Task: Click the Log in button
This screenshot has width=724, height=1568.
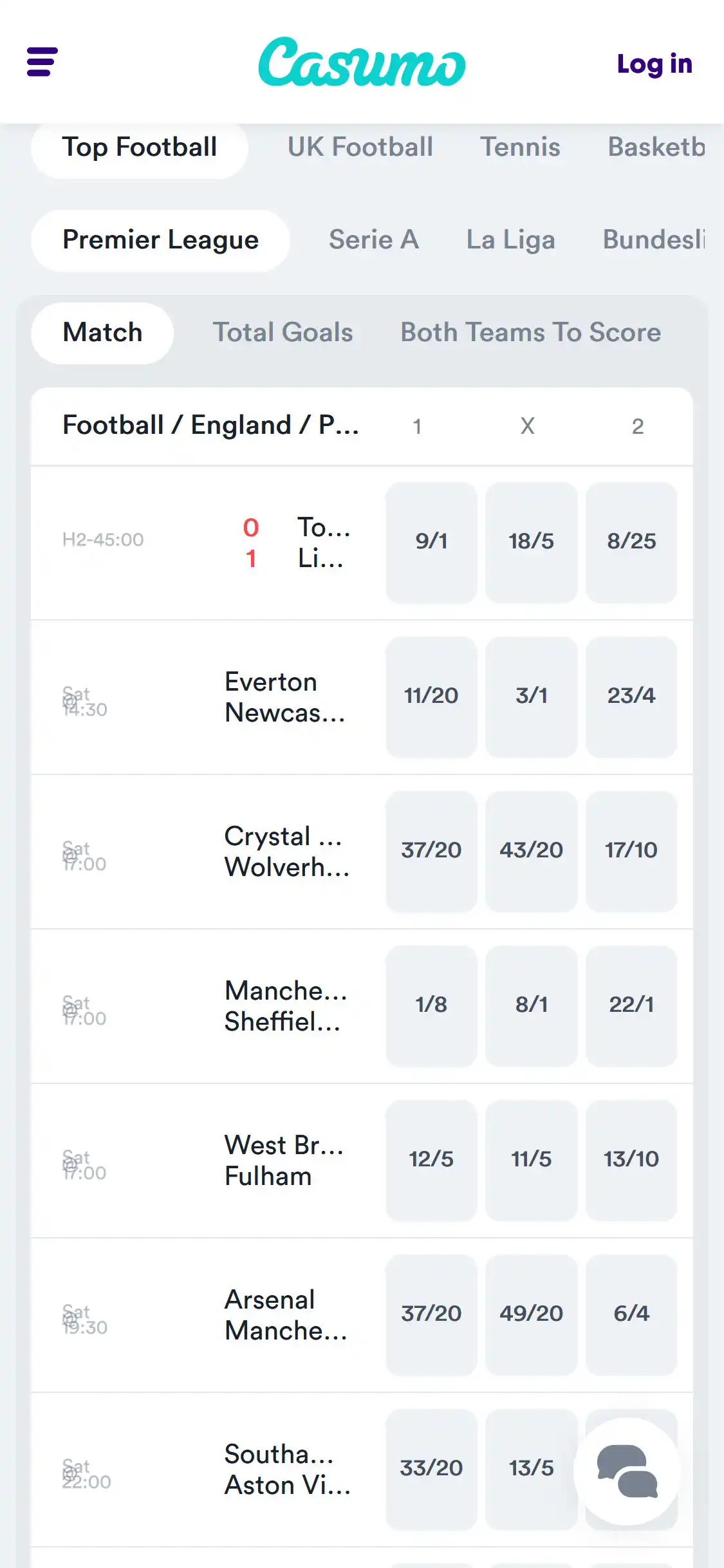Action: 654,64
